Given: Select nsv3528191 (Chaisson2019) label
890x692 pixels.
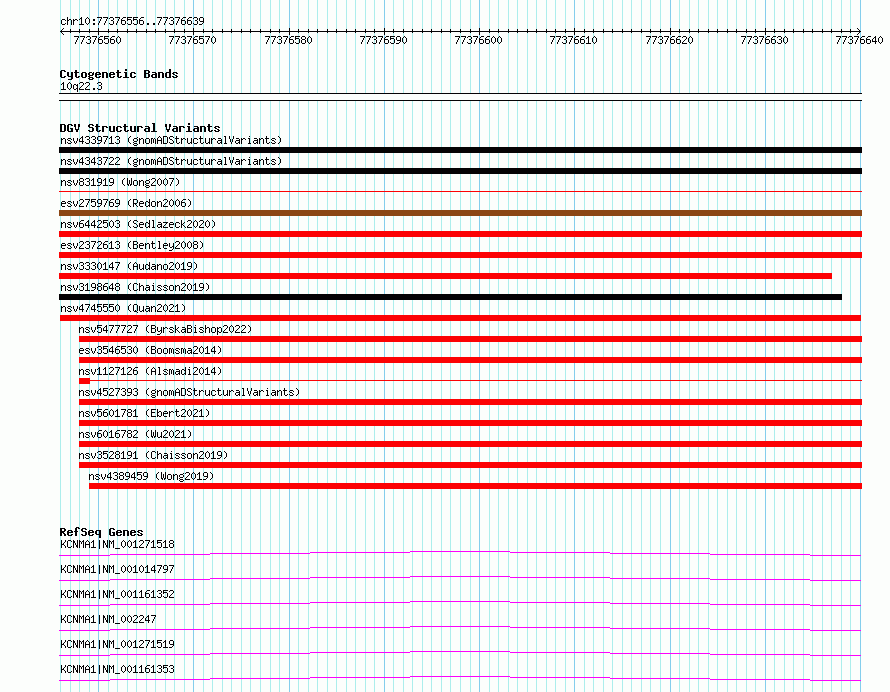Looking at the screenshot, I should pyautogui.click(x=153, y=455).
